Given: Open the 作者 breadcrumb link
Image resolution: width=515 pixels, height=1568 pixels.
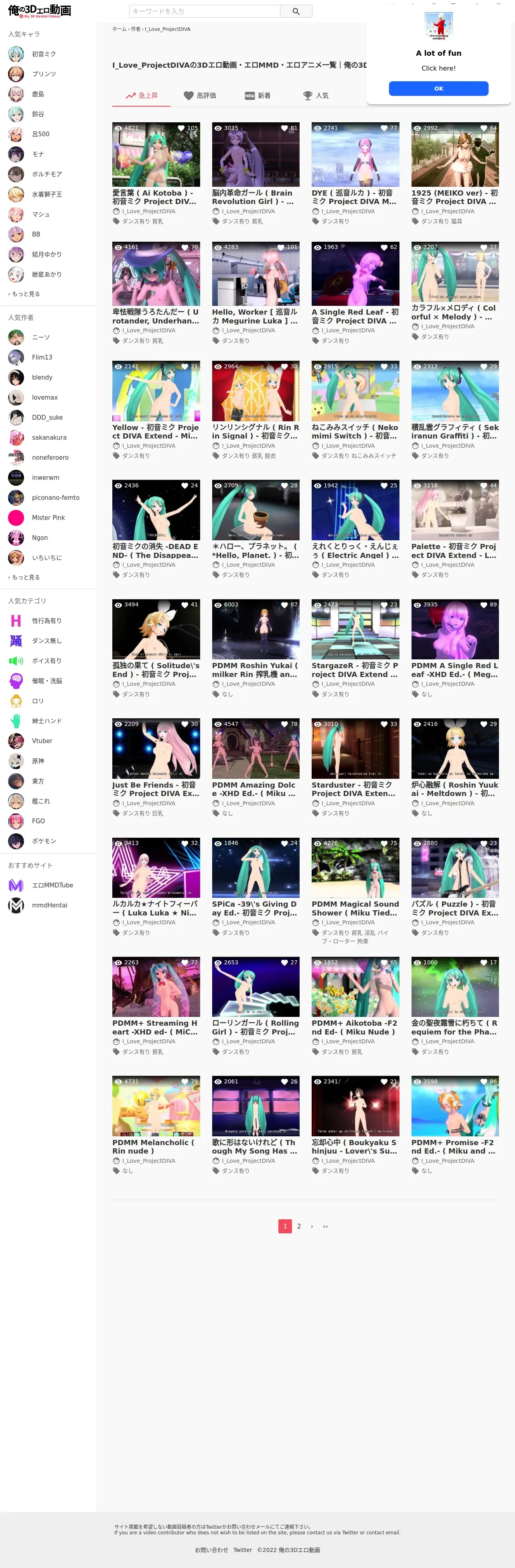Looking at the screenshot, I should [x=135, y=29].
